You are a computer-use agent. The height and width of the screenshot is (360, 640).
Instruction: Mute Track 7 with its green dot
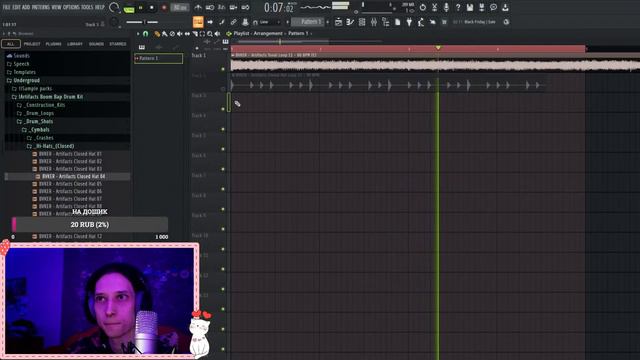[x=223, y=189]
